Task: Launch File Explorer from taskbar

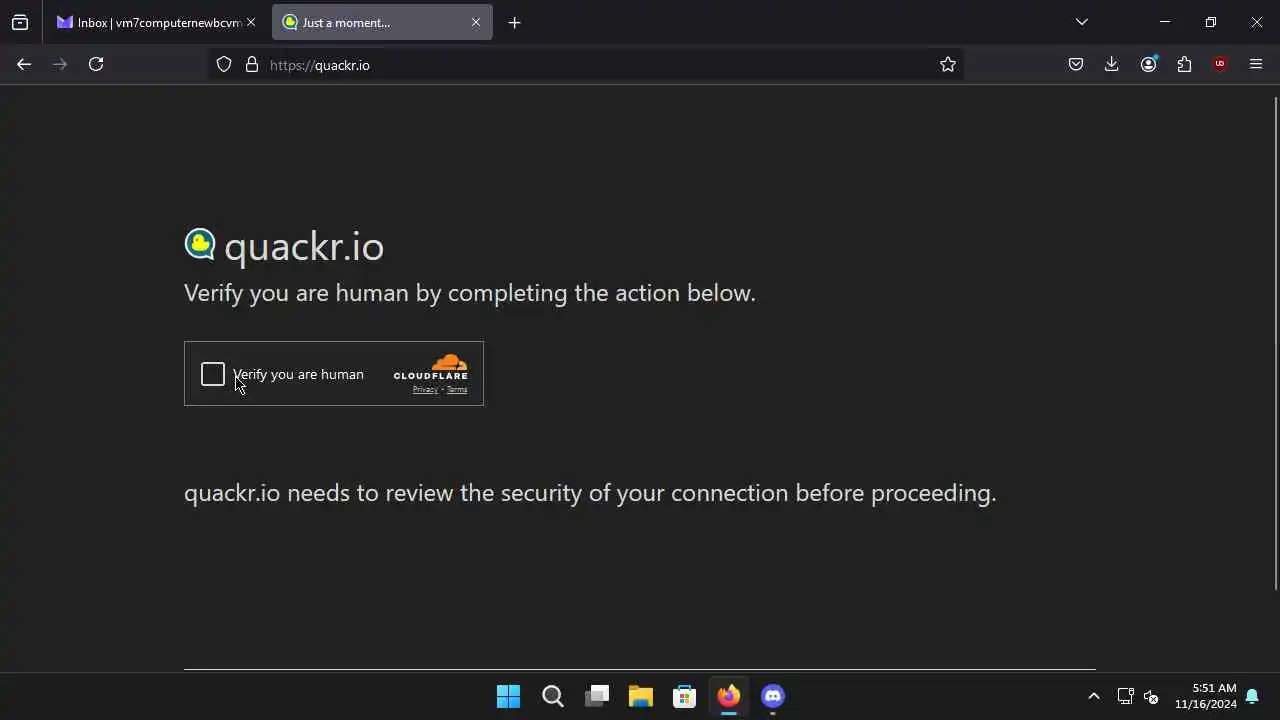Action: (x=641, y=696)
